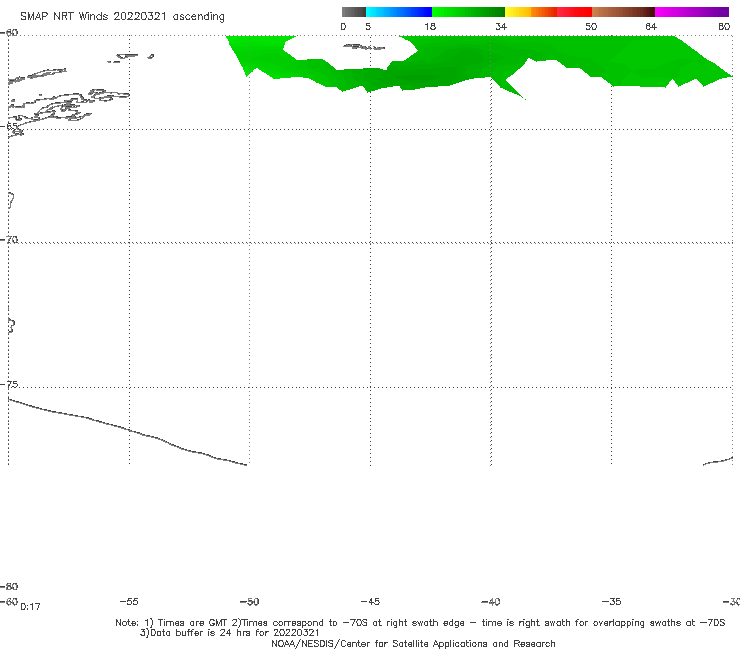Click the '-65' latitude axis label
The height and width of the screenshot is (650, 740).
point(10,127)
